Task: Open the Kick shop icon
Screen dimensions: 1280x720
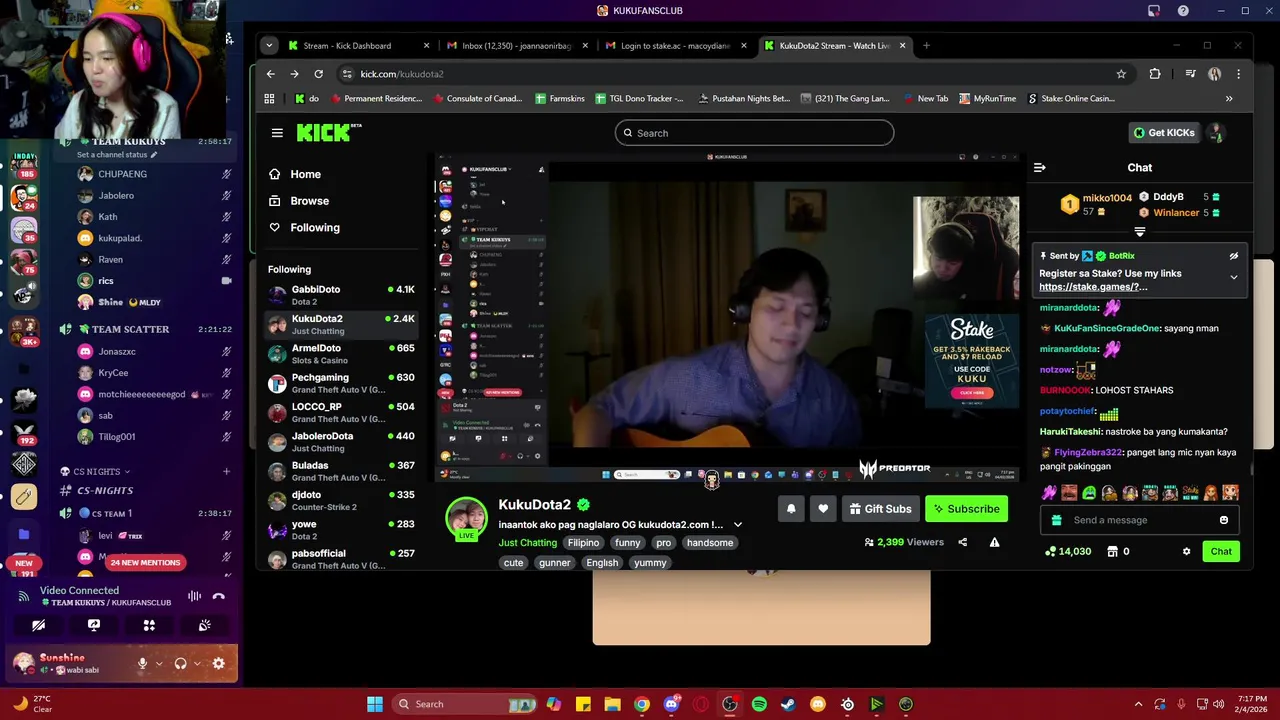Action: point(1111,551)
